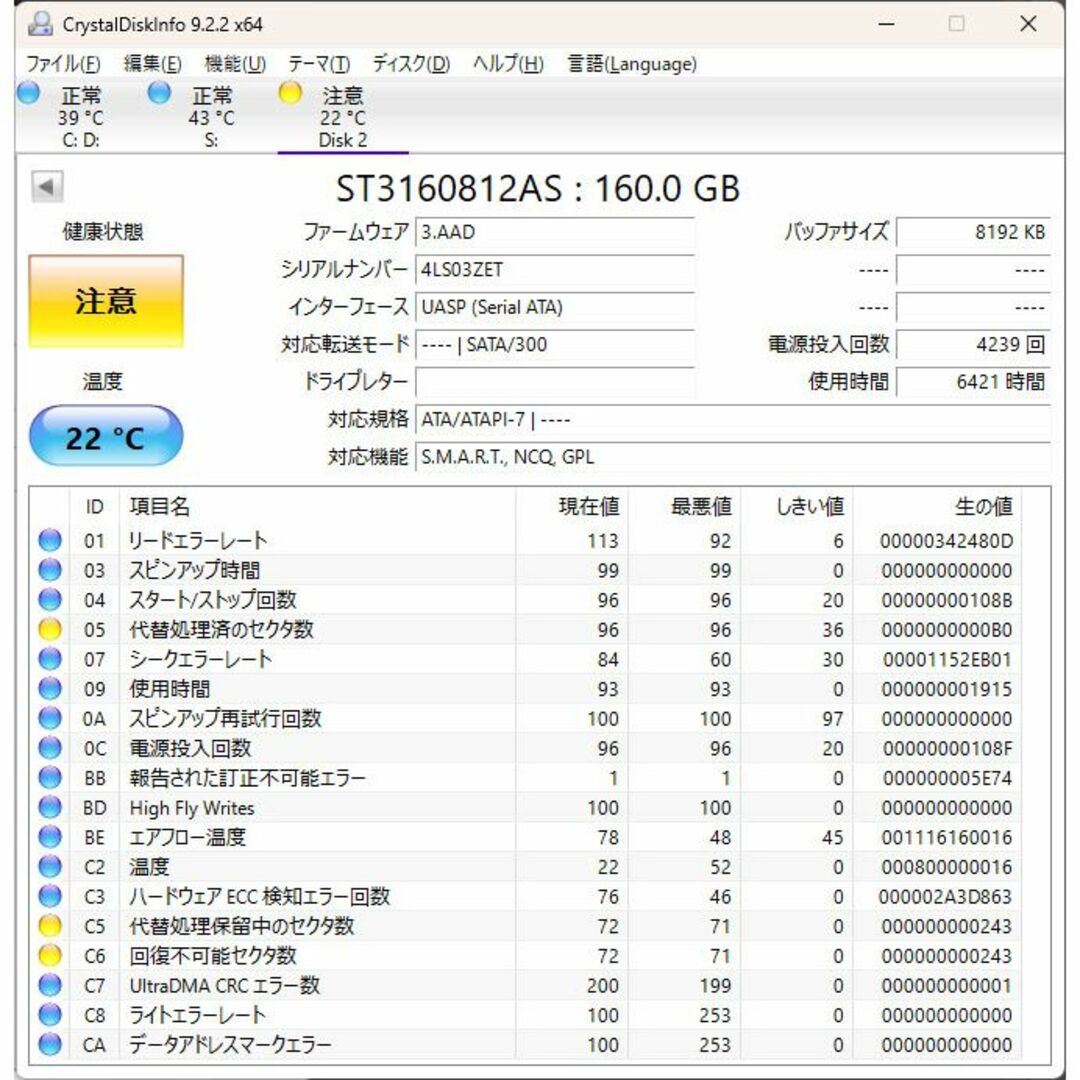Click status orb for attribute 04 スタート/ストップ回数
Screen dimensions: 1080x1080
pyautogui.click(x=50, y=599)
